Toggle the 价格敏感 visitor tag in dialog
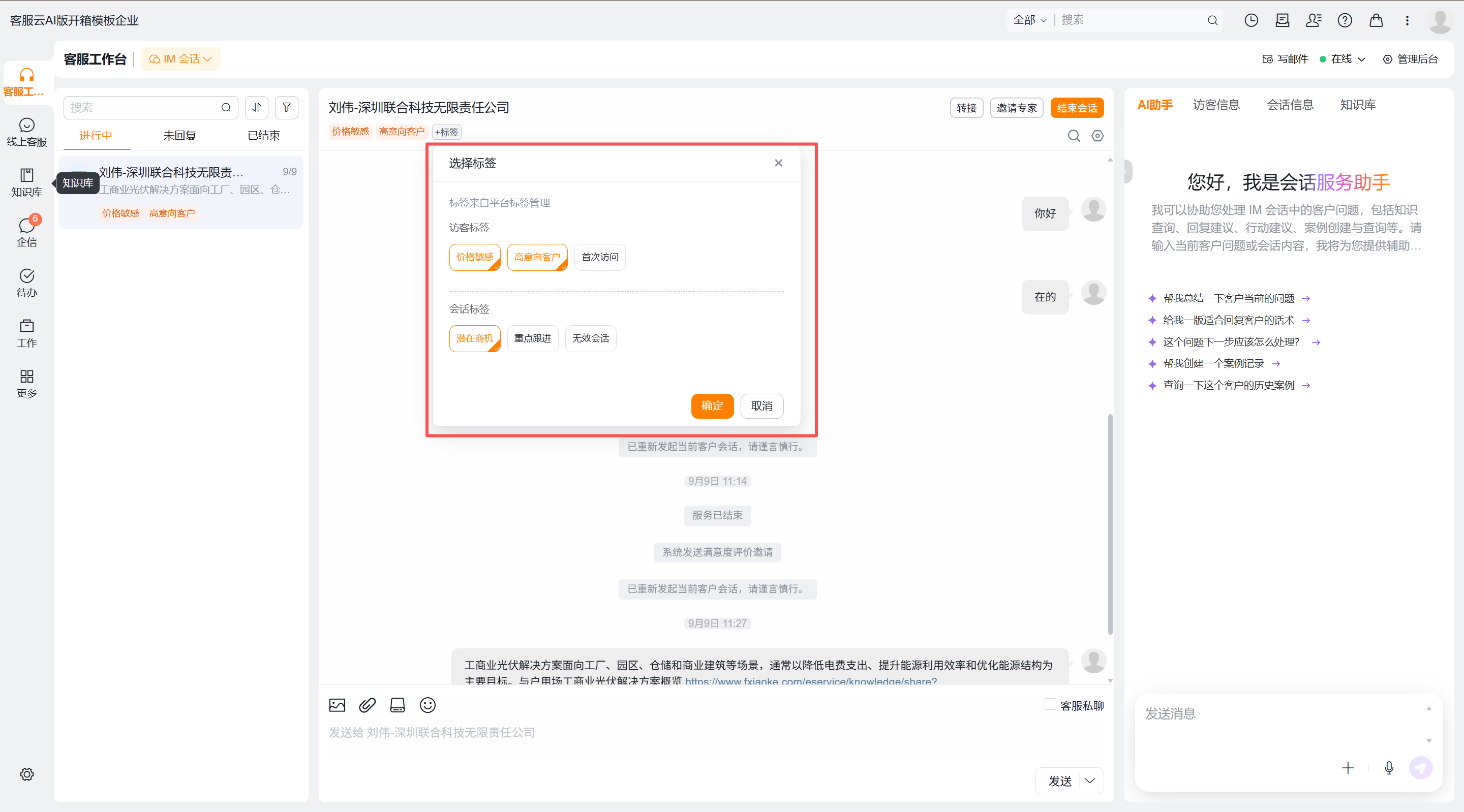1464x812 pixels. click(475, 258)
